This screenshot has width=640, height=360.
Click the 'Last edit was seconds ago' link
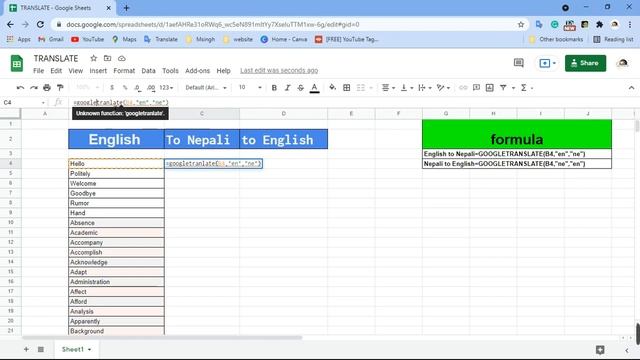pyautogui.click(x=279, y=71)
